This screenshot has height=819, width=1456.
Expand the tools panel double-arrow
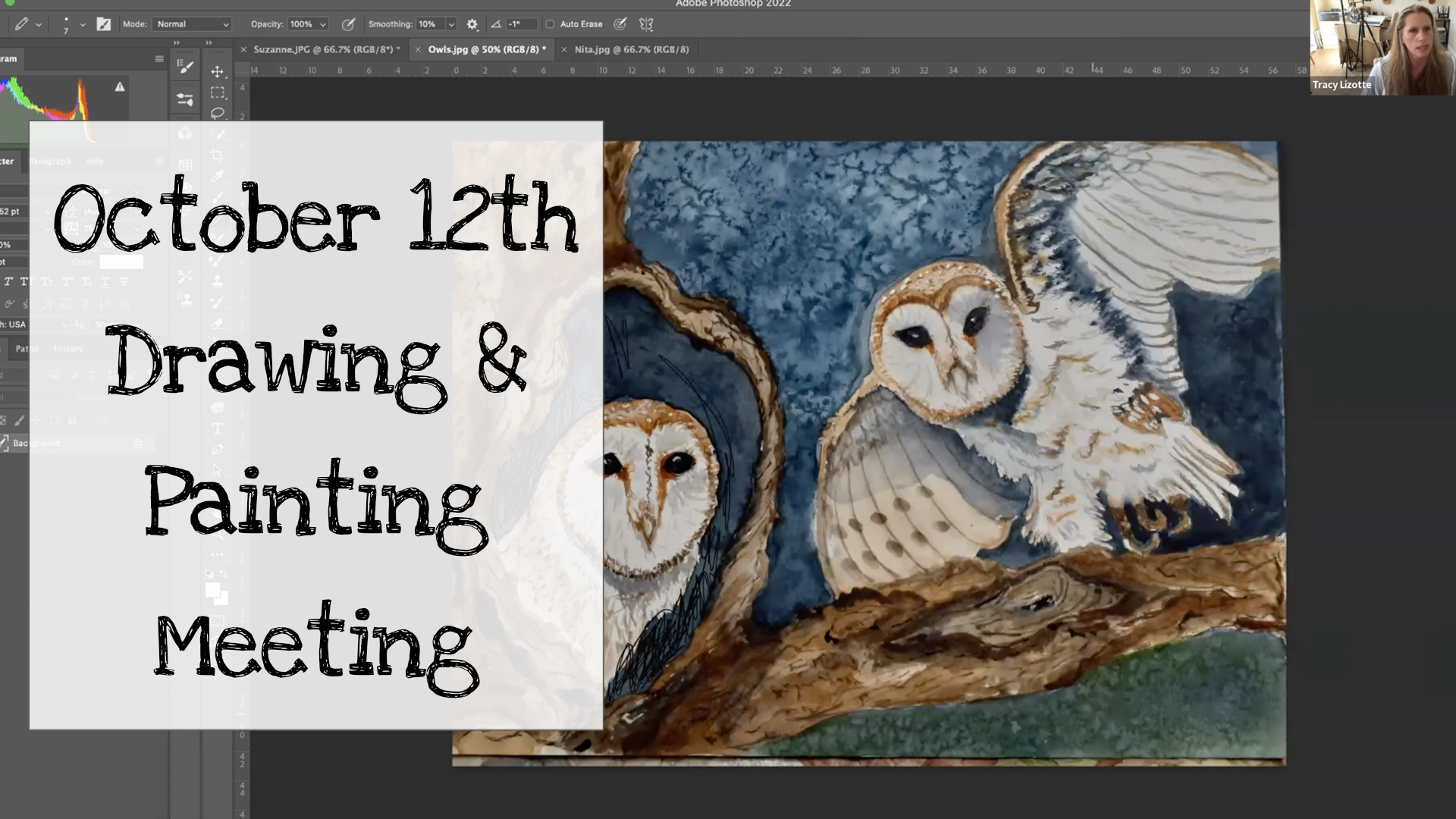point(209,43)
